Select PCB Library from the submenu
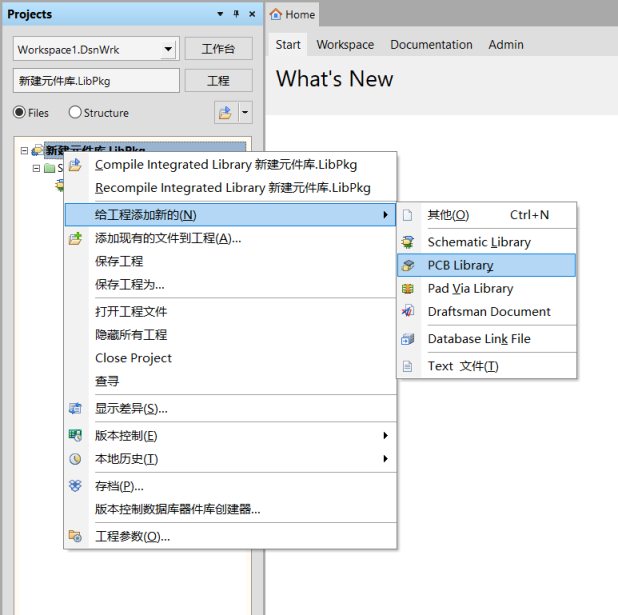 [487, 265]
